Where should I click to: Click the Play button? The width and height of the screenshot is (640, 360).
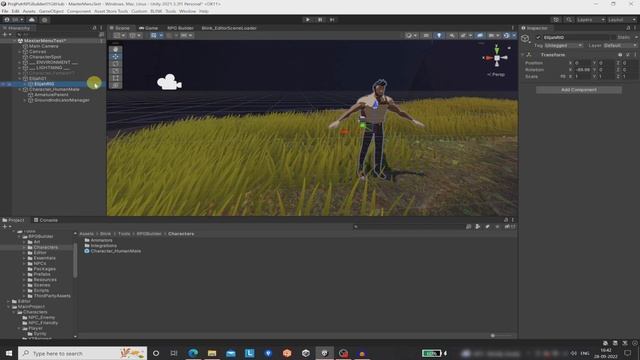tap(307, 20)
